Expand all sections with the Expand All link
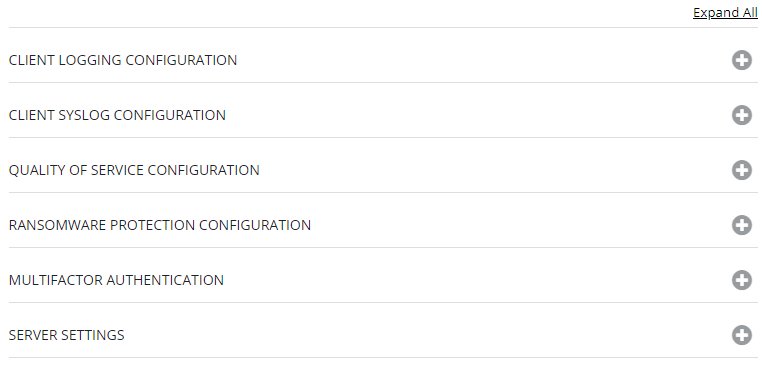Screen dimensions: 762x365 [x=725, y=13]
